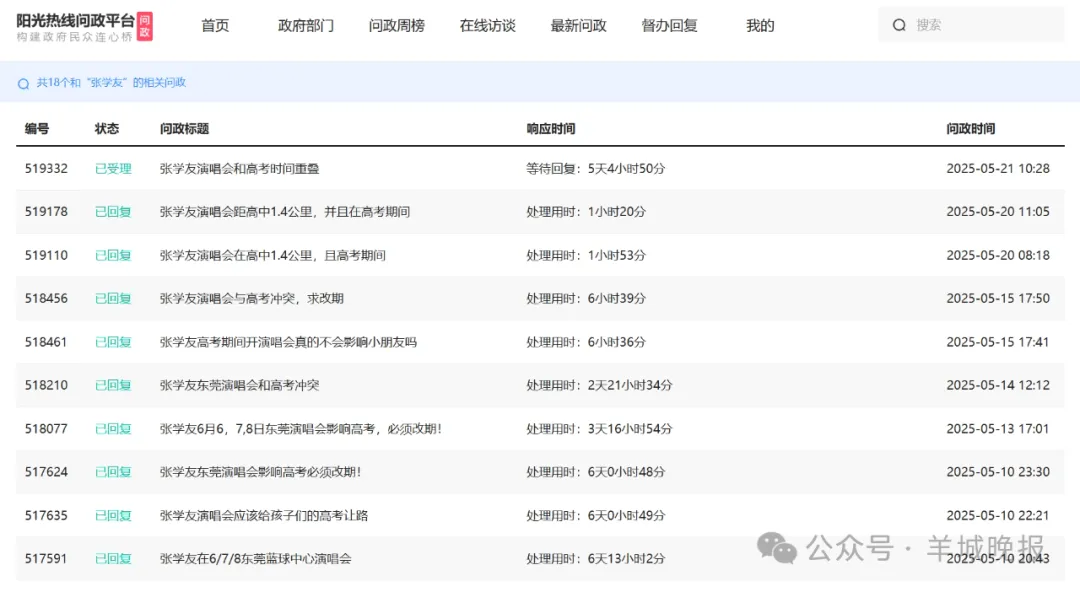Screen dimensions: 1080x592
Task: Click entry number 518461
Action: click(46, 342)
